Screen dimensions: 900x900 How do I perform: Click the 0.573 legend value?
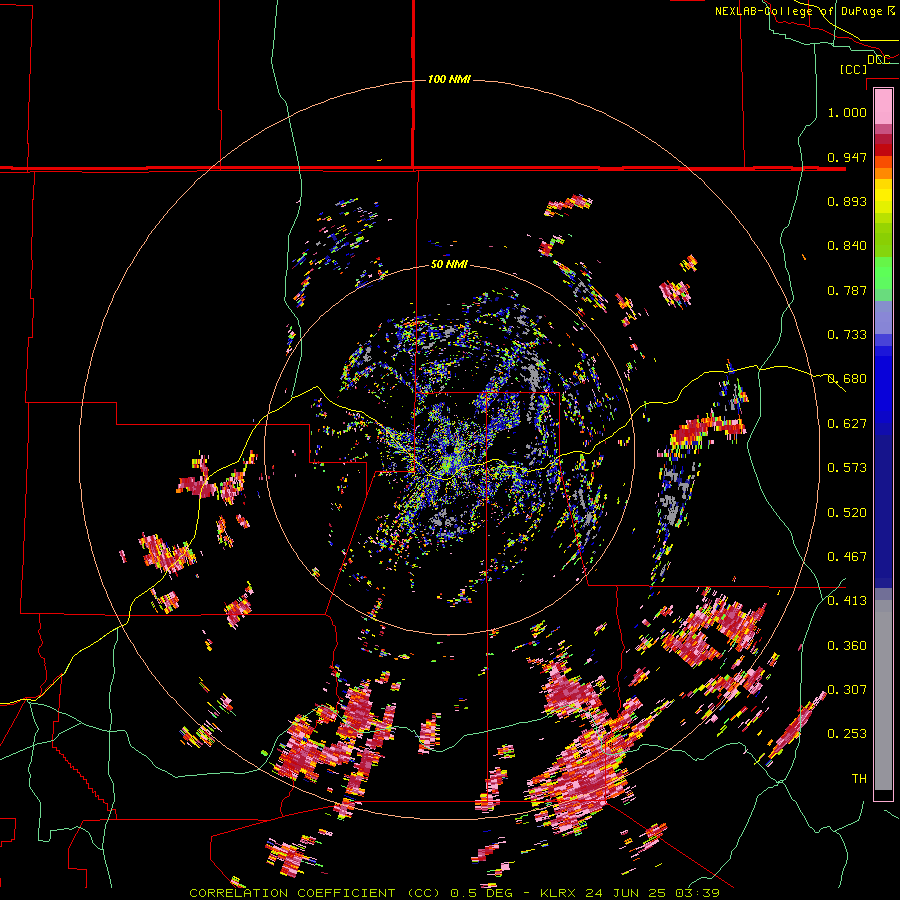(x=847, y=468)
